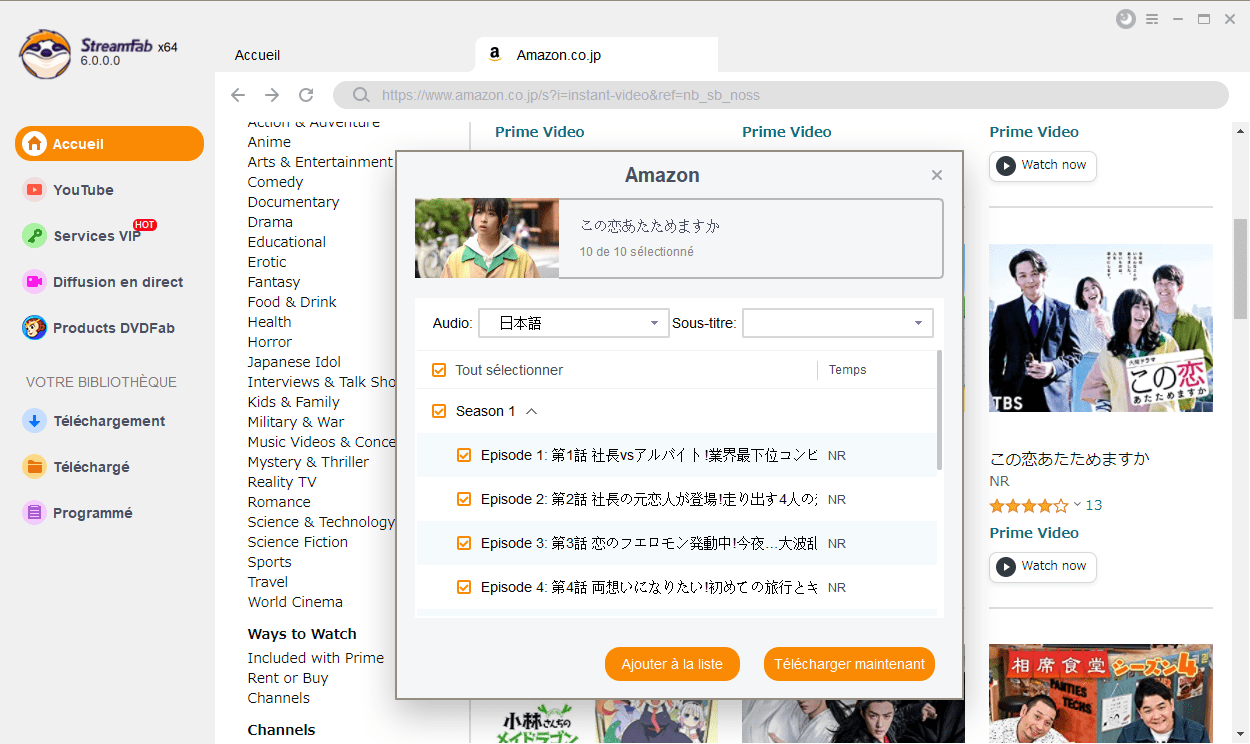The image size is (1250, 744).
Task: Select the Anime category
Action: [269, 142]
